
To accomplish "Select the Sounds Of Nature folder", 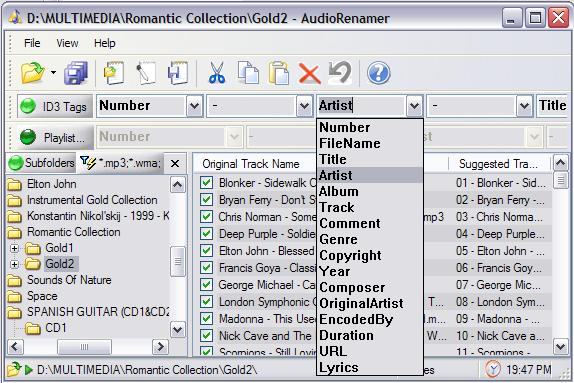I will pos(69,280).
